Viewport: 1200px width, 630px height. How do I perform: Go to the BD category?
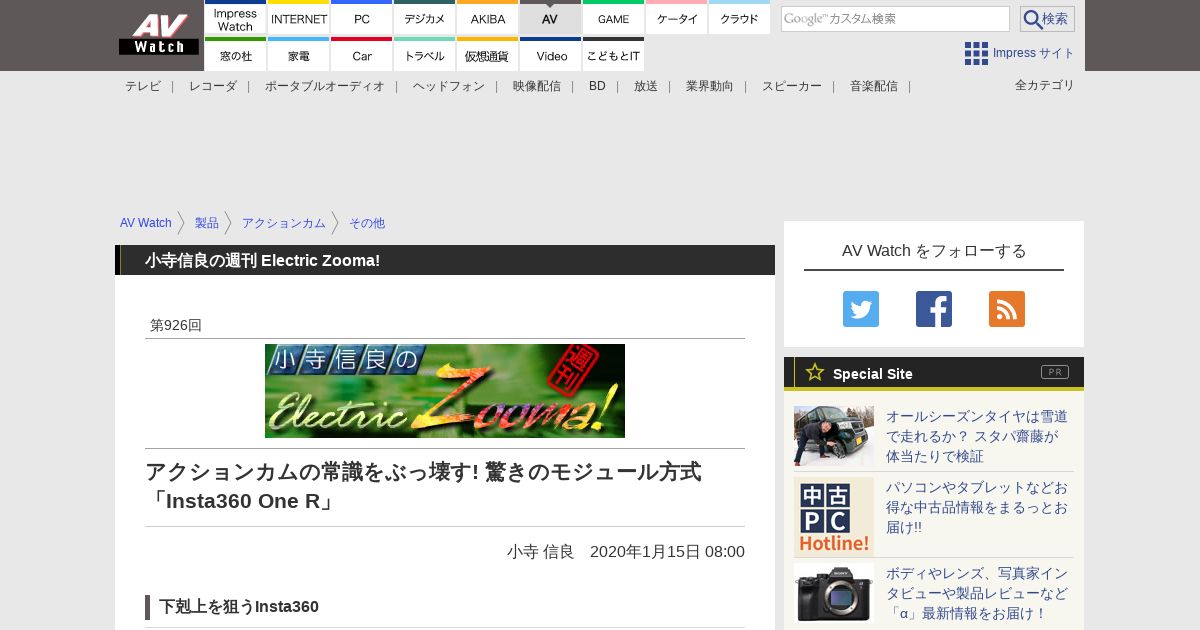[x=597, y=86]
